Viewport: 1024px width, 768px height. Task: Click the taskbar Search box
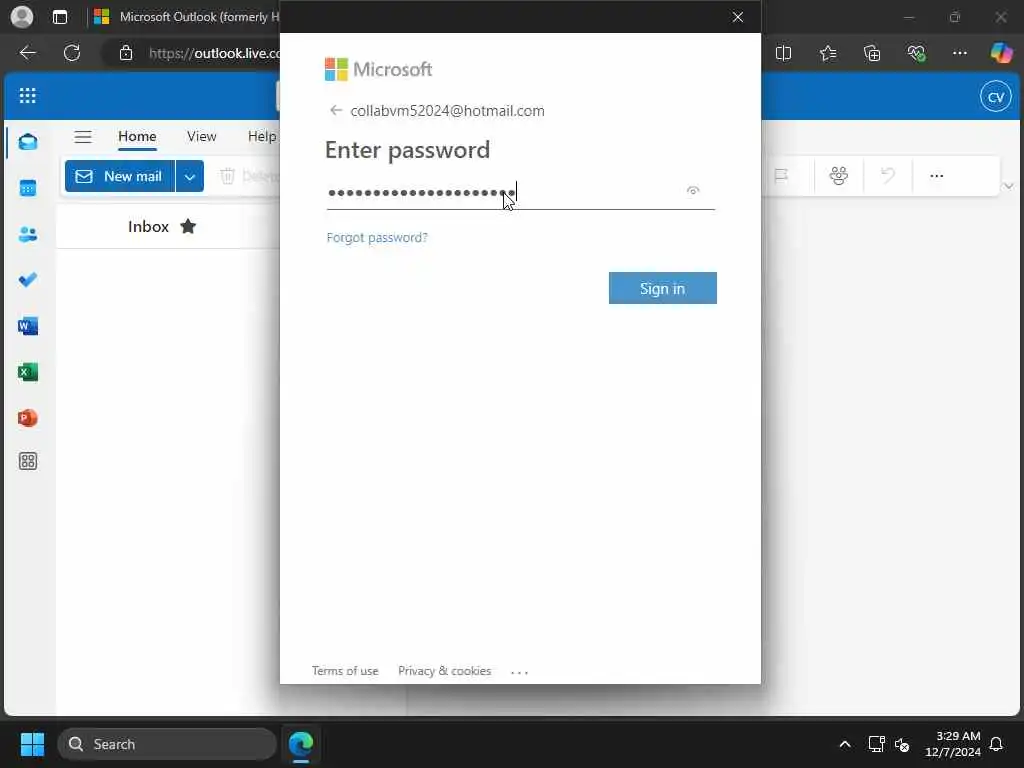[167, 744]
